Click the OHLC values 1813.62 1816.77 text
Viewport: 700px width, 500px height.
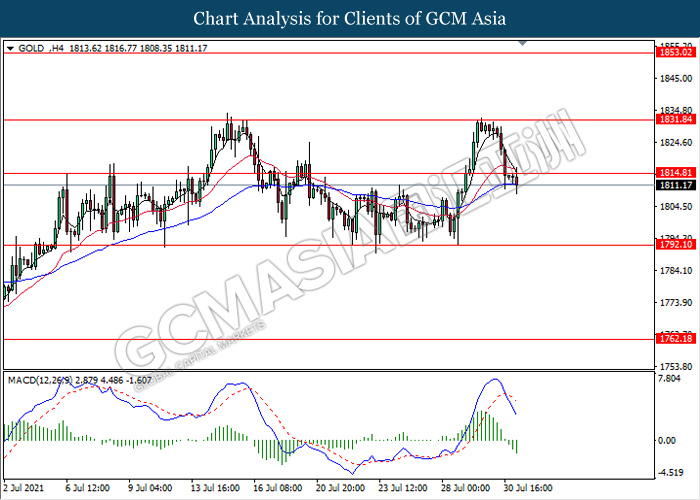tap(103, 48)
